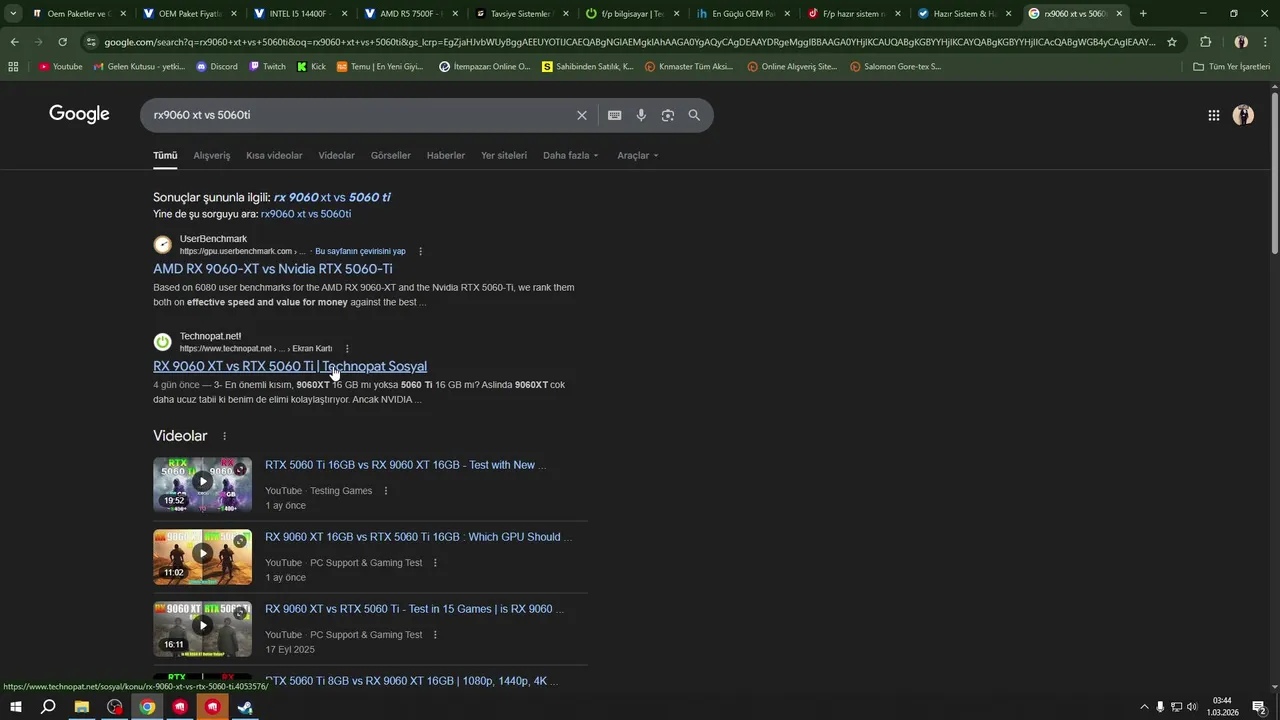Switch to the Görseller tab
Viewport: 1280px width, 720px height.
click(390, 155)
